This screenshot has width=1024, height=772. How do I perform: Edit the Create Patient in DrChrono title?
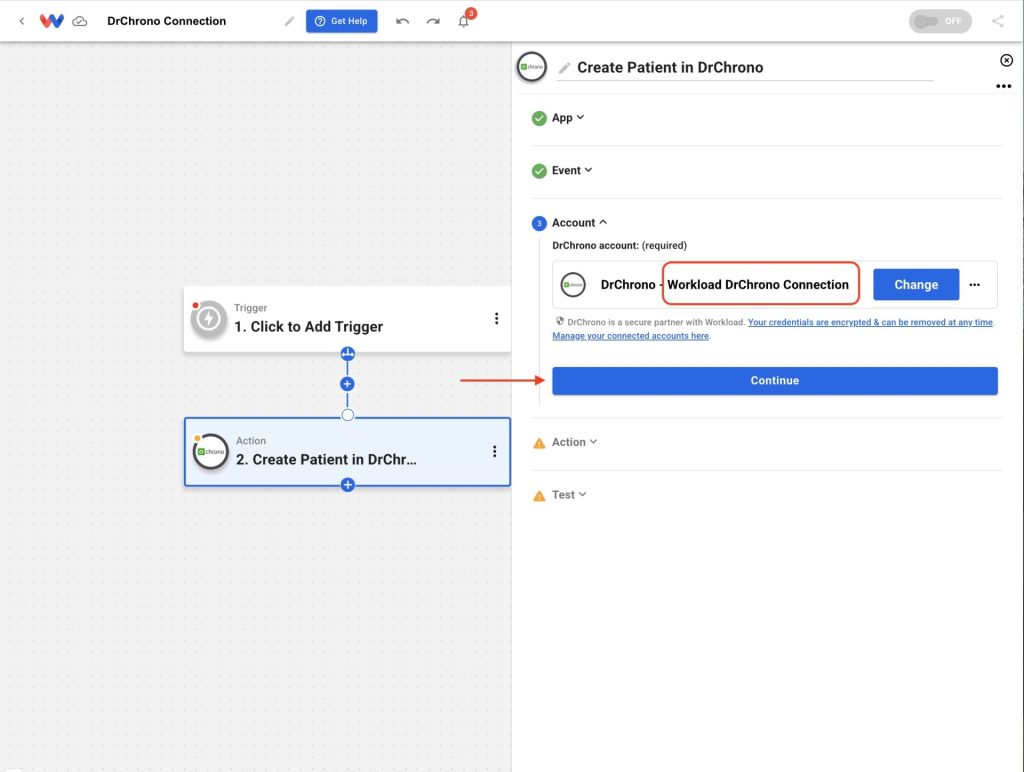click(x=670, y=67)
